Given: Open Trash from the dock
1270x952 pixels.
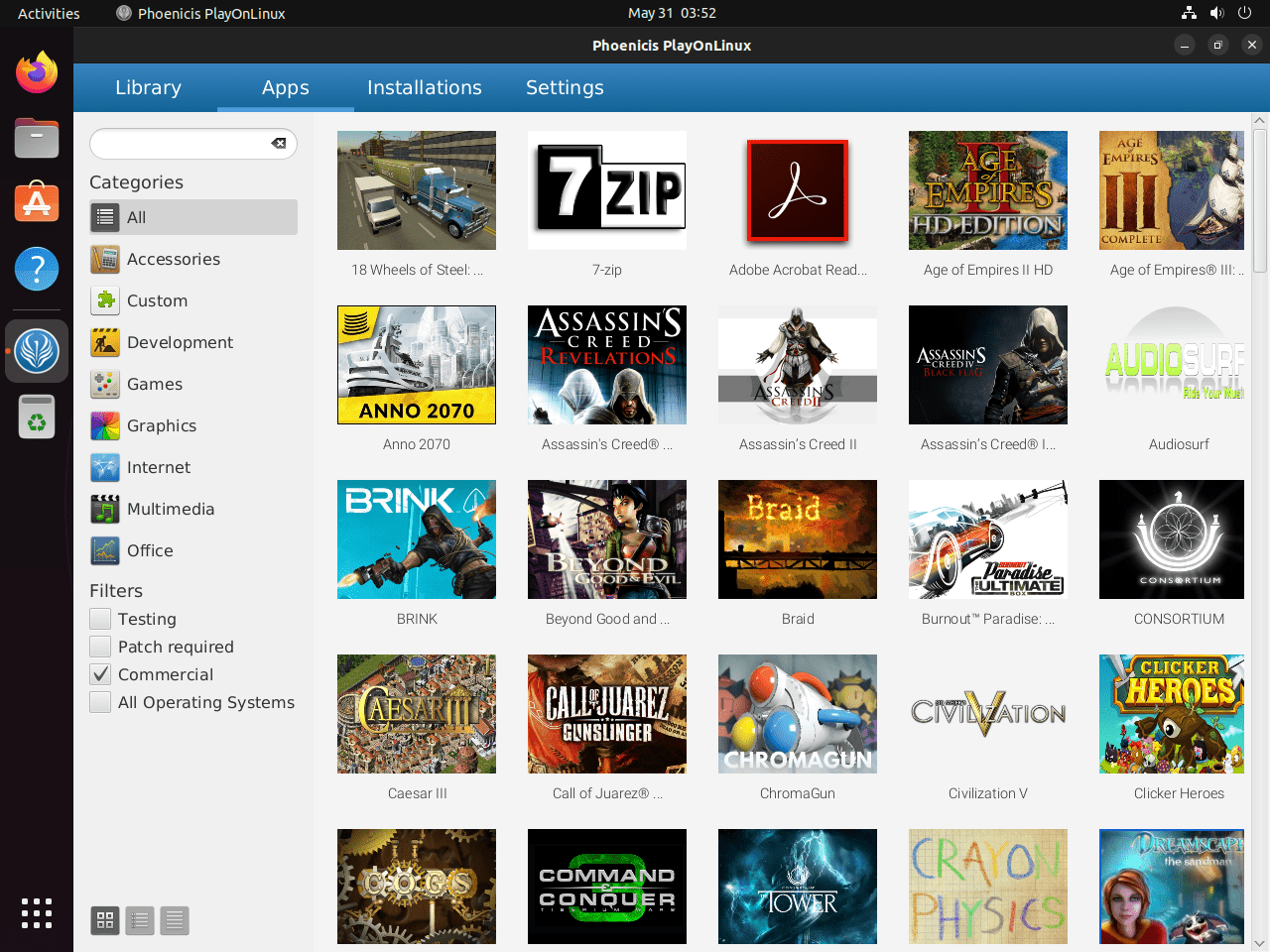Looking at the screenshot, I should point(37,416).
